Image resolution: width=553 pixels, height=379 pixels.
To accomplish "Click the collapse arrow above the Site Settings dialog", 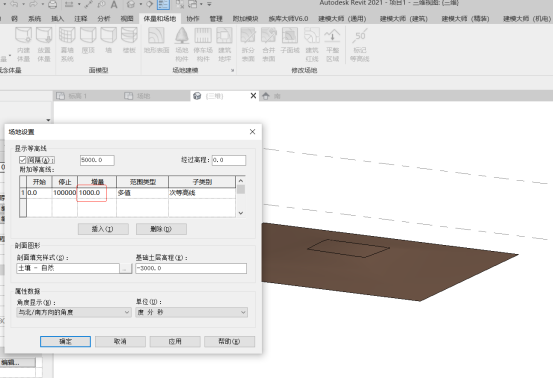I will [48, 120].
